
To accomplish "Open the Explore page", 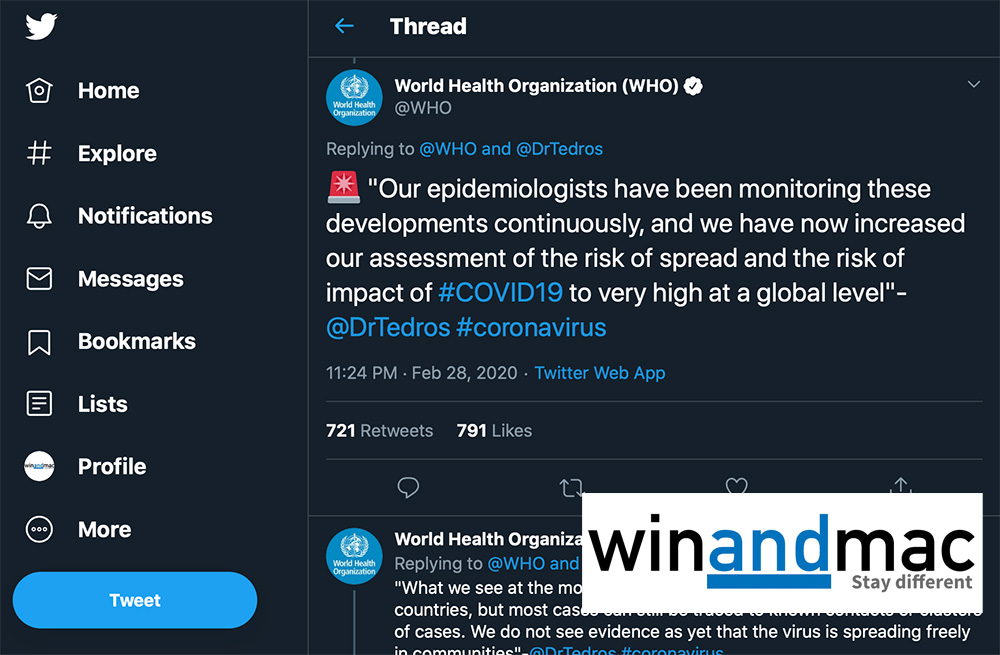I will click(117, 154).
